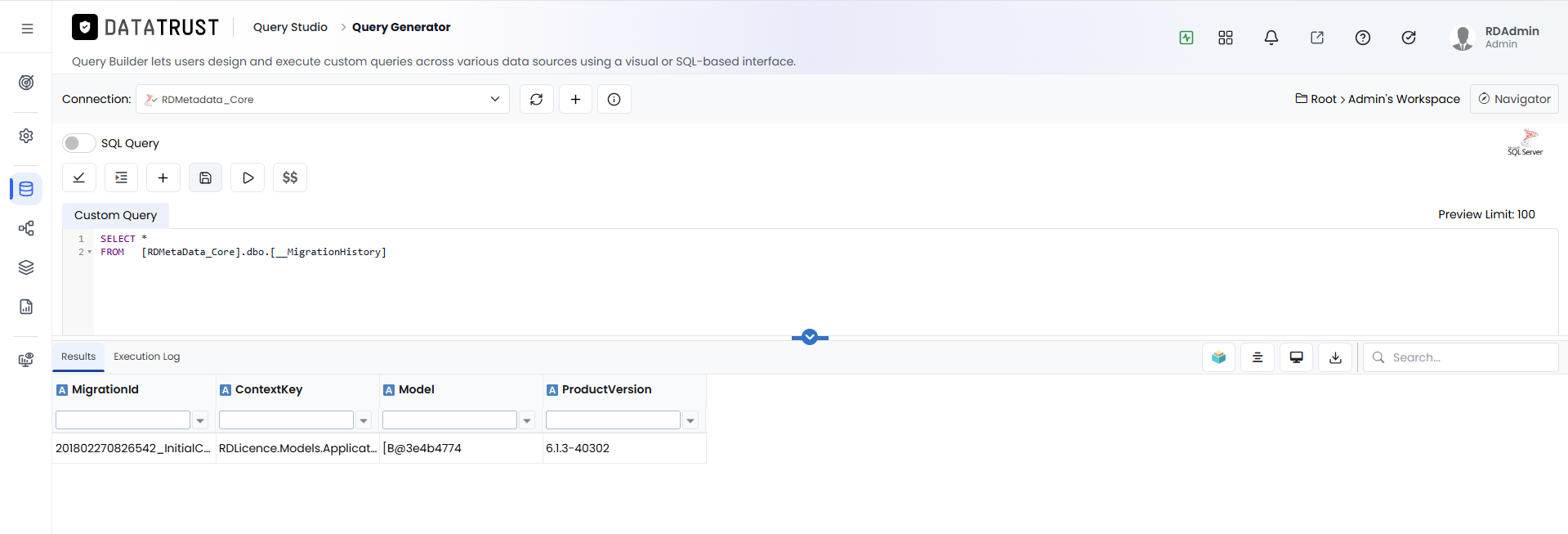The height and width of the screenshot is (534, 1568).
Task: Save the custom query
Action: pos(206,177)
